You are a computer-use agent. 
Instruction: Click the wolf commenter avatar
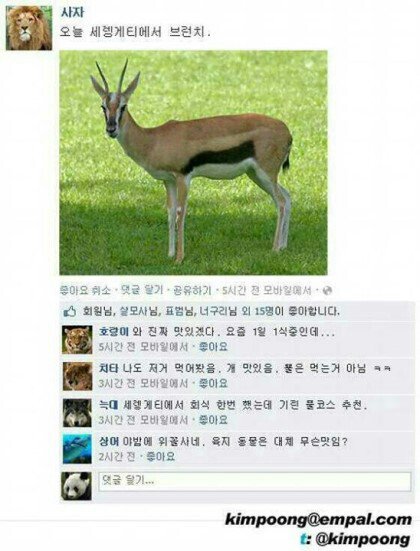(x=77, y=413)
